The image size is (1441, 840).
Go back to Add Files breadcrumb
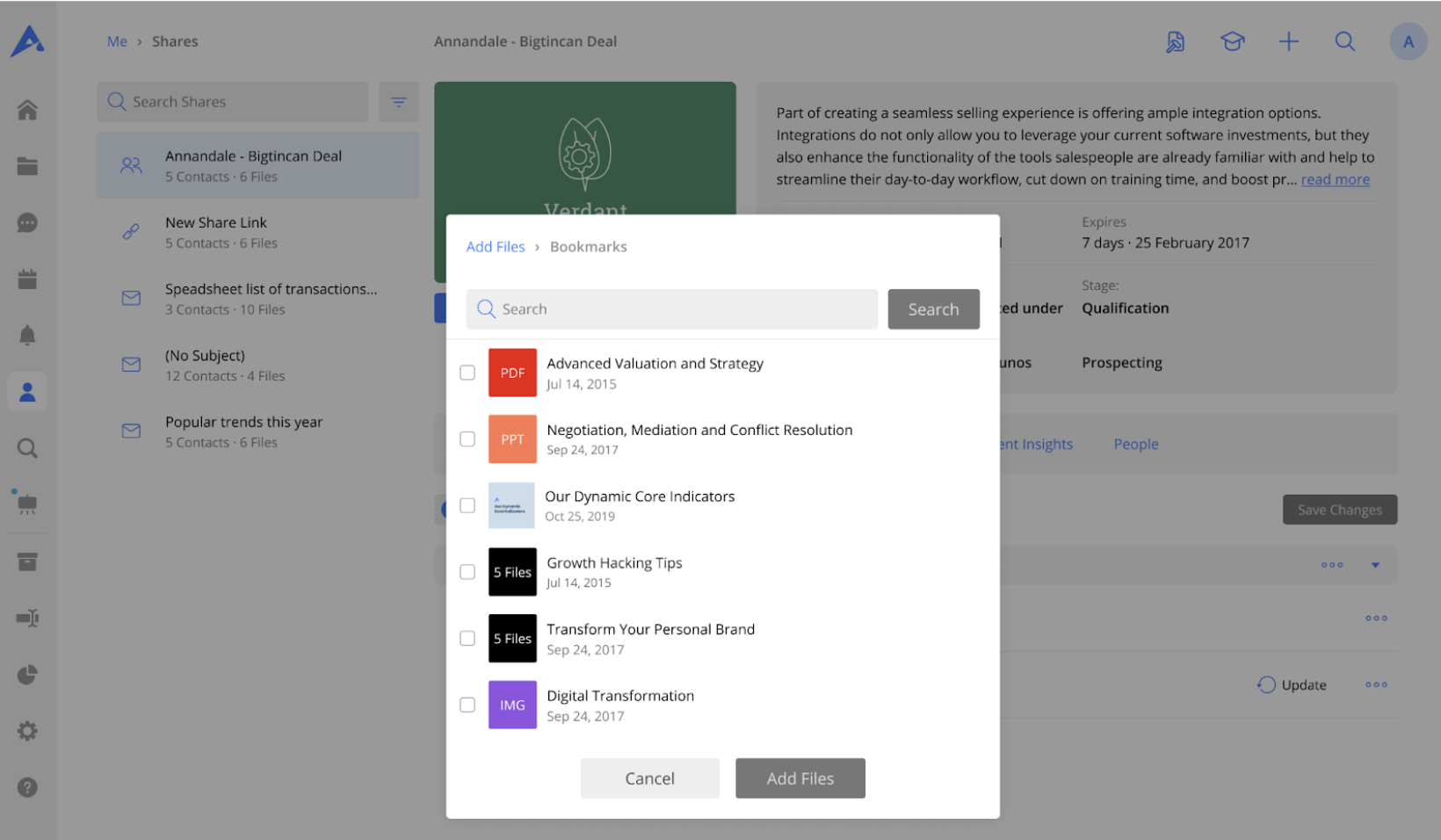tap(496, 247)
